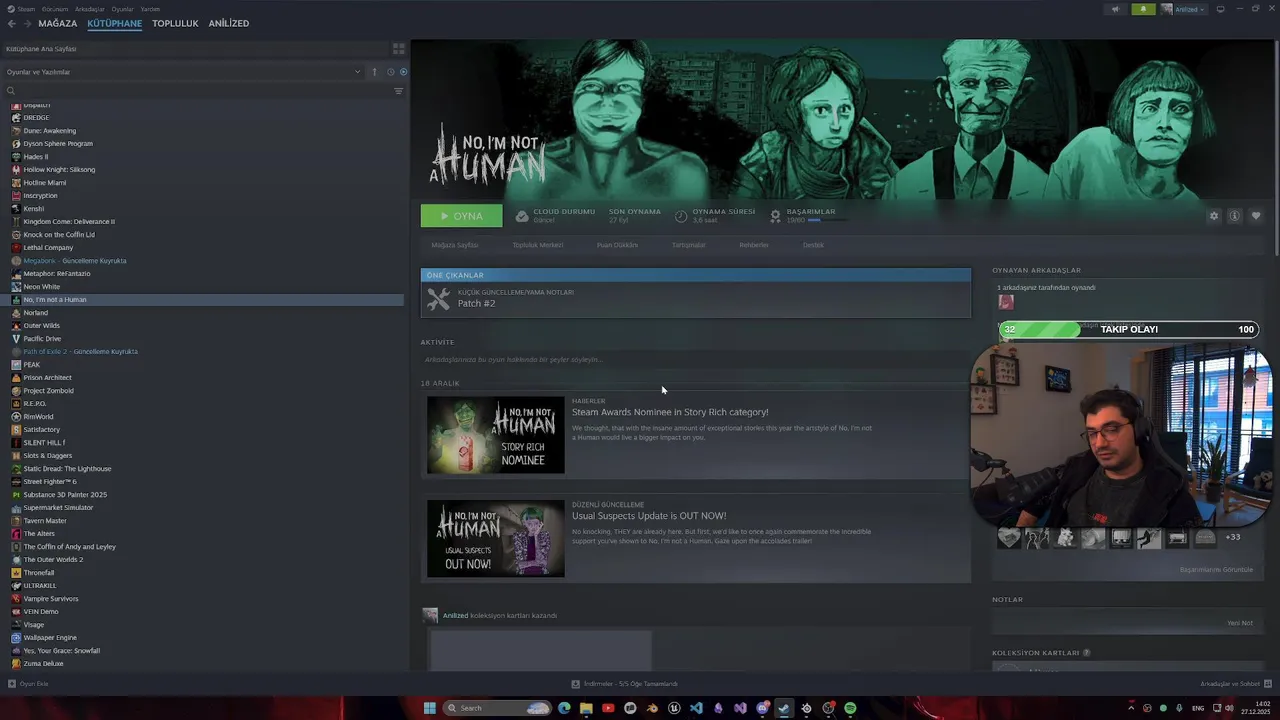The image size is (1280, 720).
Task: Open the Tartışmalar link
Action: [688, 245]
